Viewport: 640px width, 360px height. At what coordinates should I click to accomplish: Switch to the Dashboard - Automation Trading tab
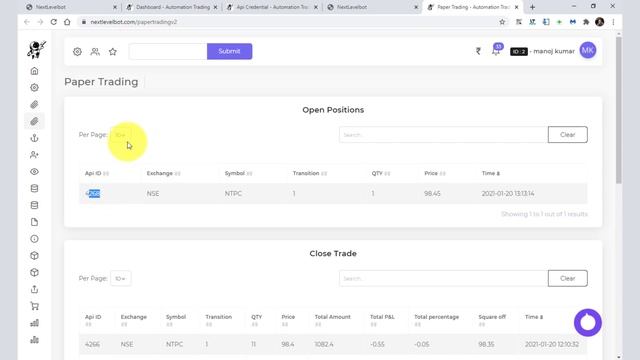pos(172,7)
